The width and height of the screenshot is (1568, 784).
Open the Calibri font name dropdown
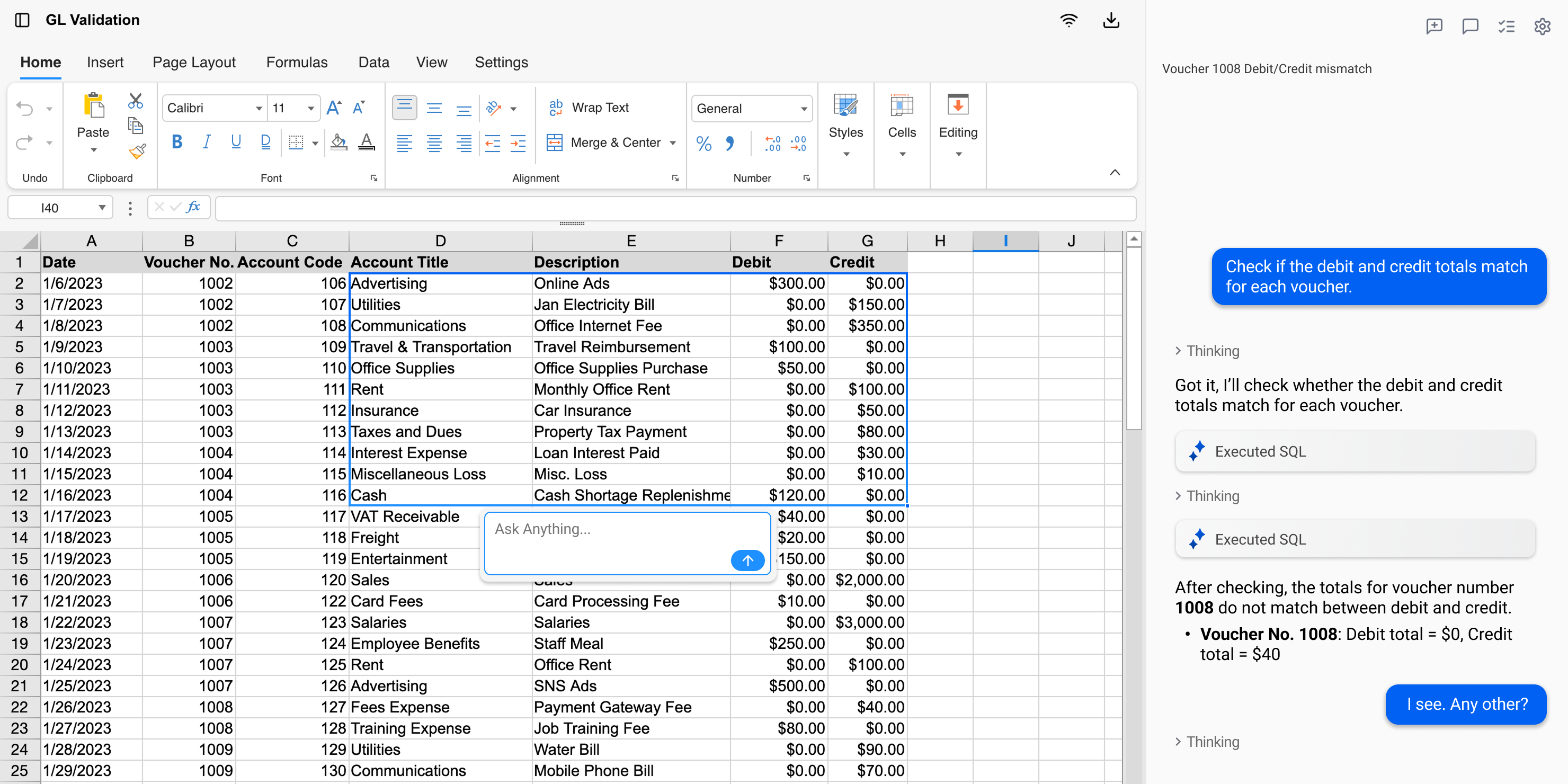pyautogui.click(x=259, y=109)
